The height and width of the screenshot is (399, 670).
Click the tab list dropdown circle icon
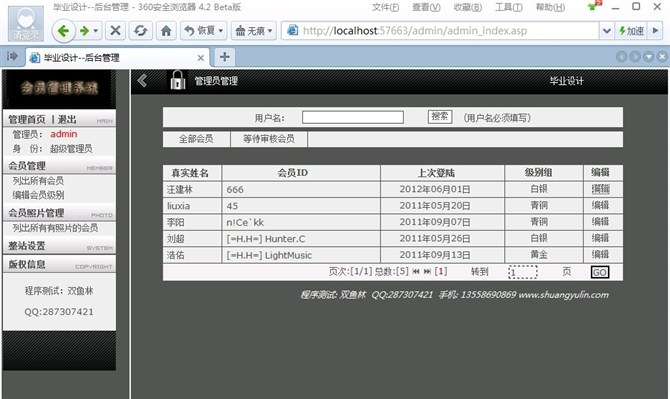point(649,57)
